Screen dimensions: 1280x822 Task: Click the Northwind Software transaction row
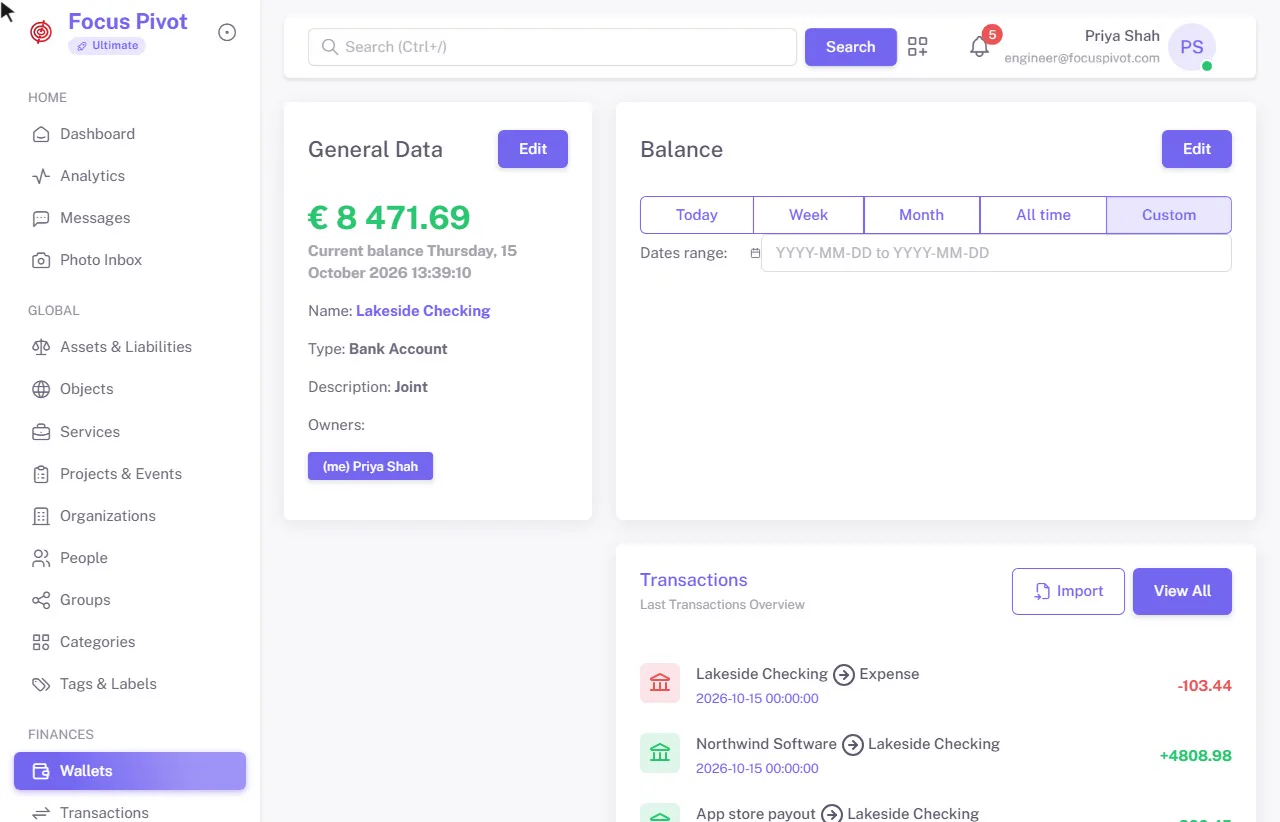936,755
